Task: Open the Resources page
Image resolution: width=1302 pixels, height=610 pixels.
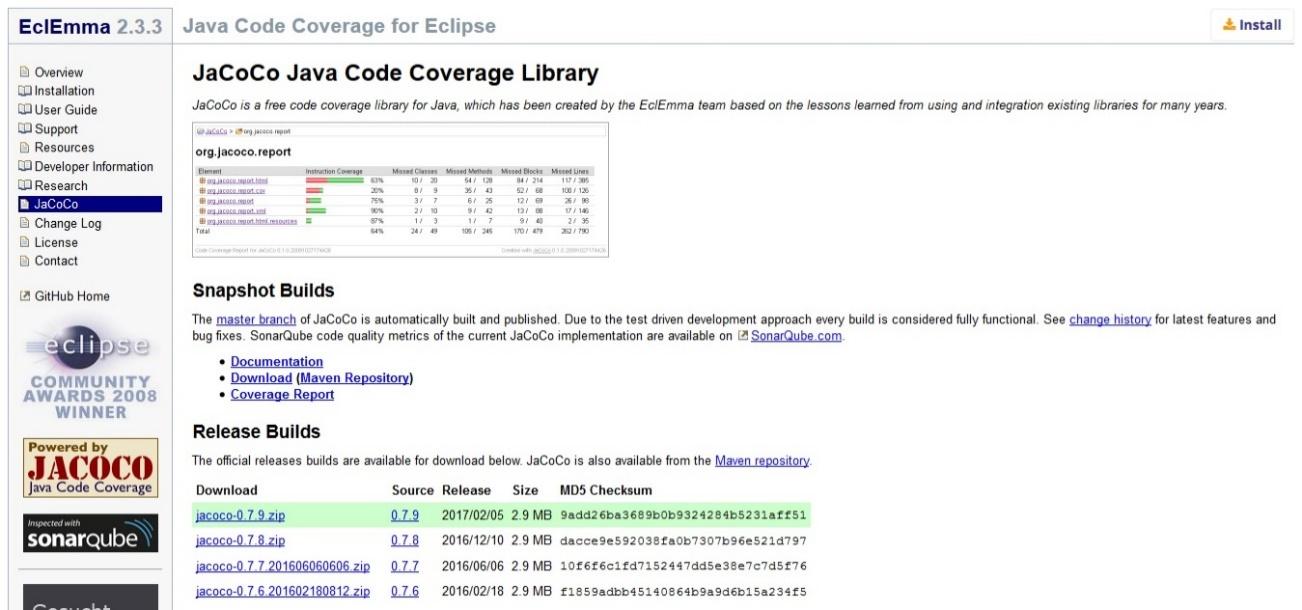Action: click(x=64, y=148)
